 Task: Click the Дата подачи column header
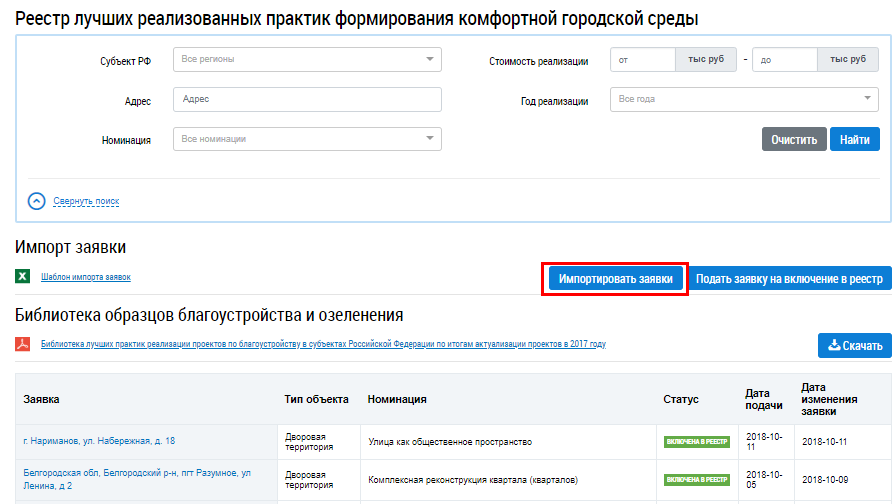[764, 399]
